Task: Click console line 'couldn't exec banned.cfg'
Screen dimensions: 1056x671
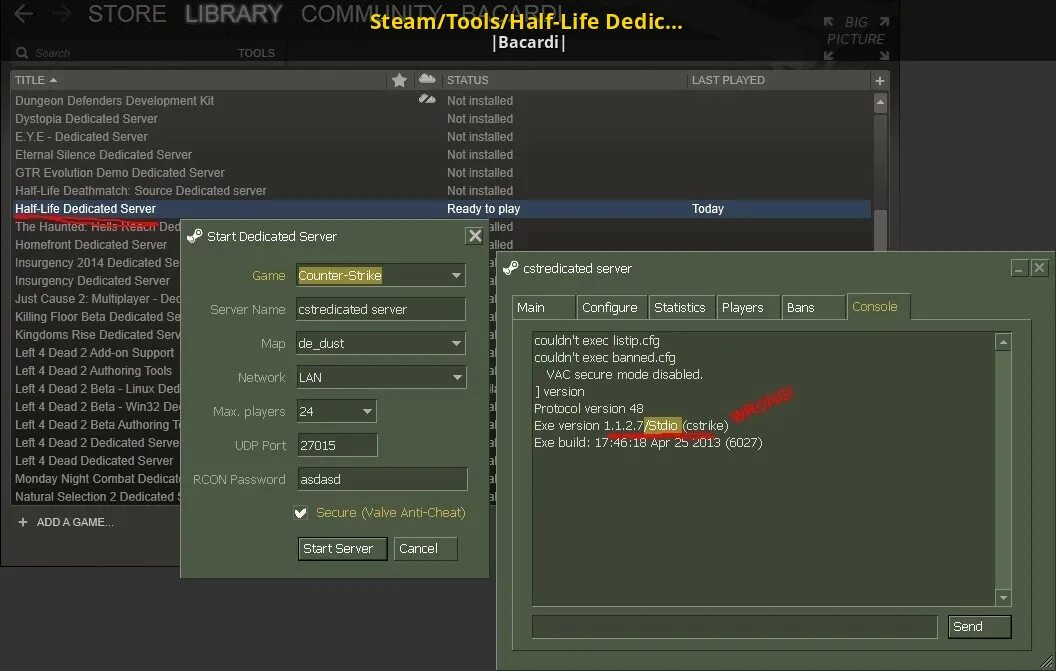Action: coord(605,358)
